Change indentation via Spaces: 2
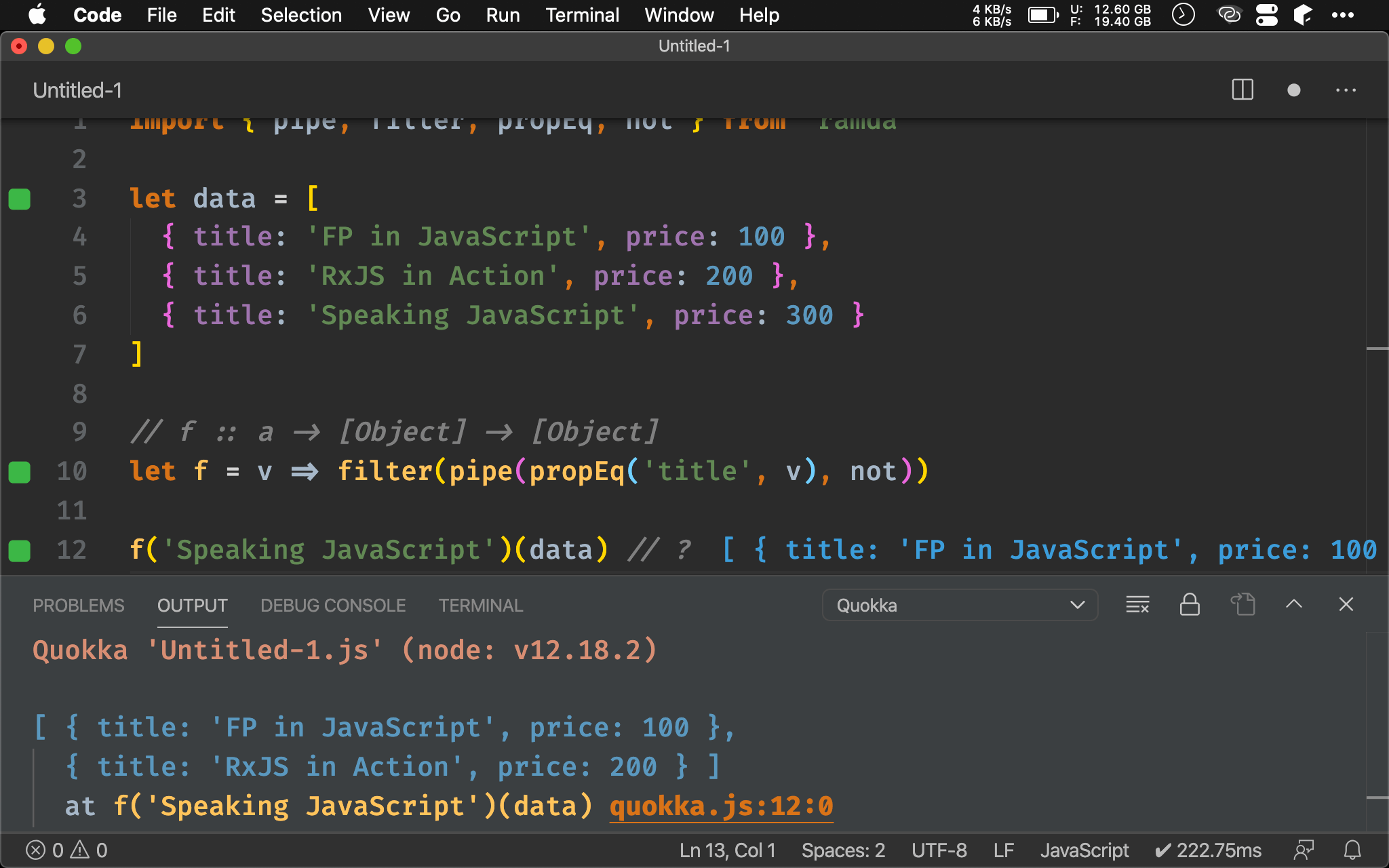Image resolution: width=1389 pixels, height=868 pixels. [843, 850]
